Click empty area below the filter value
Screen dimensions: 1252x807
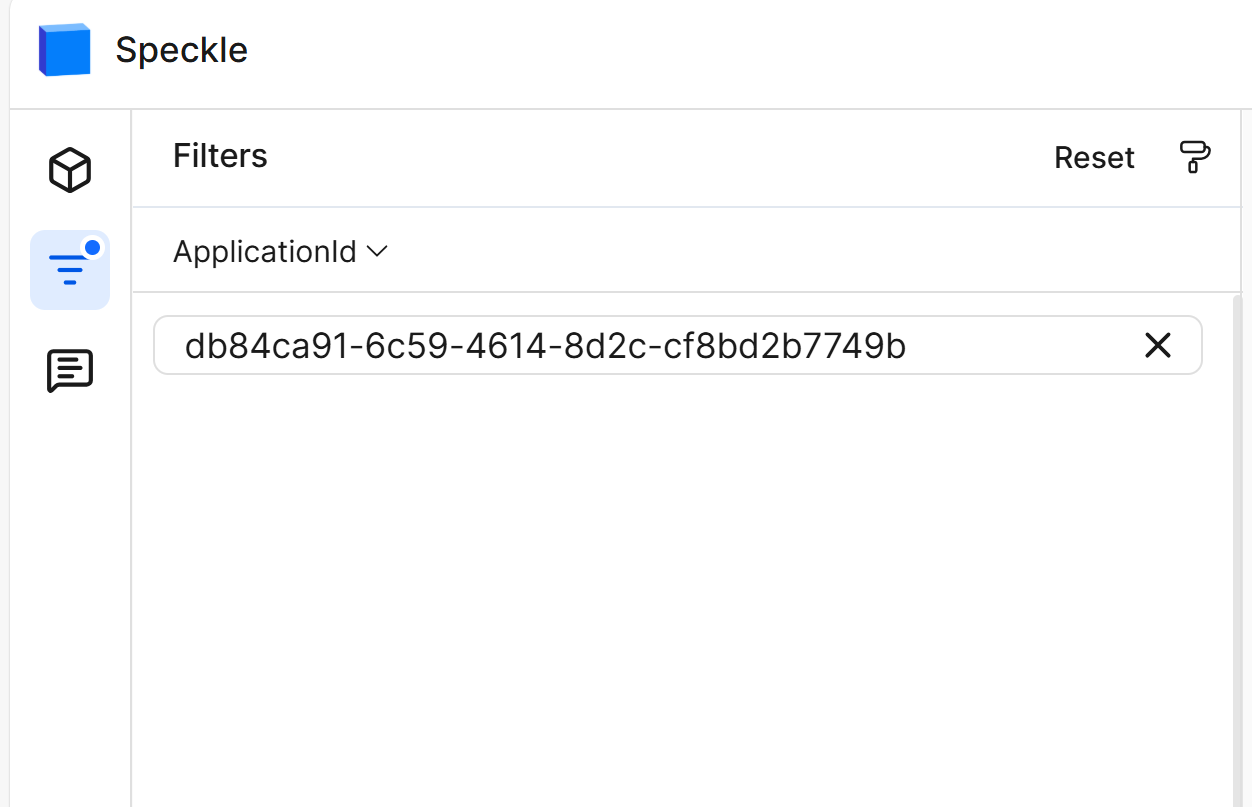click(x=680, y=580)
